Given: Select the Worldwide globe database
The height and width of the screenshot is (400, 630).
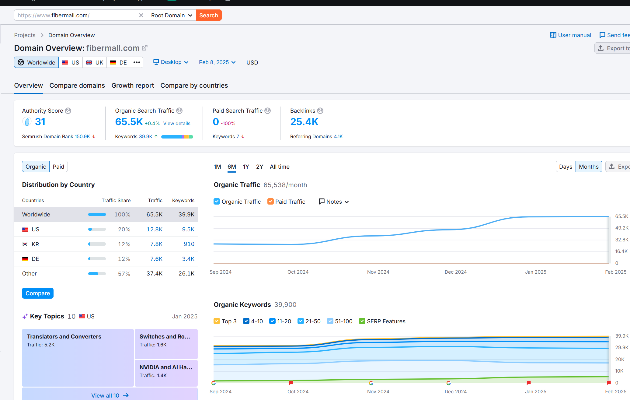Looking at the screenshot, I should click(37, 62).
